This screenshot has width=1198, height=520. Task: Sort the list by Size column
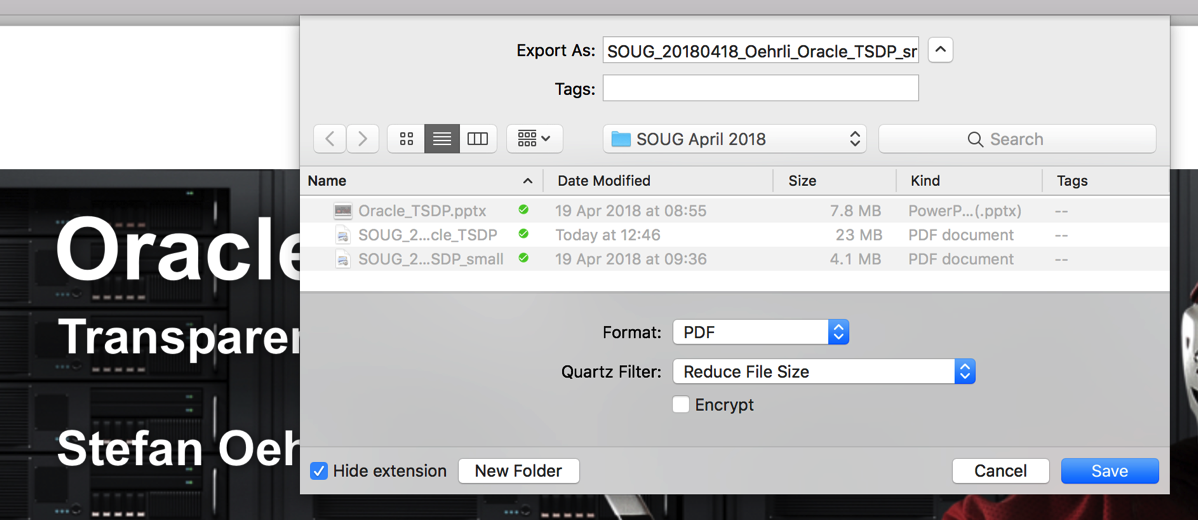point(835,181)
